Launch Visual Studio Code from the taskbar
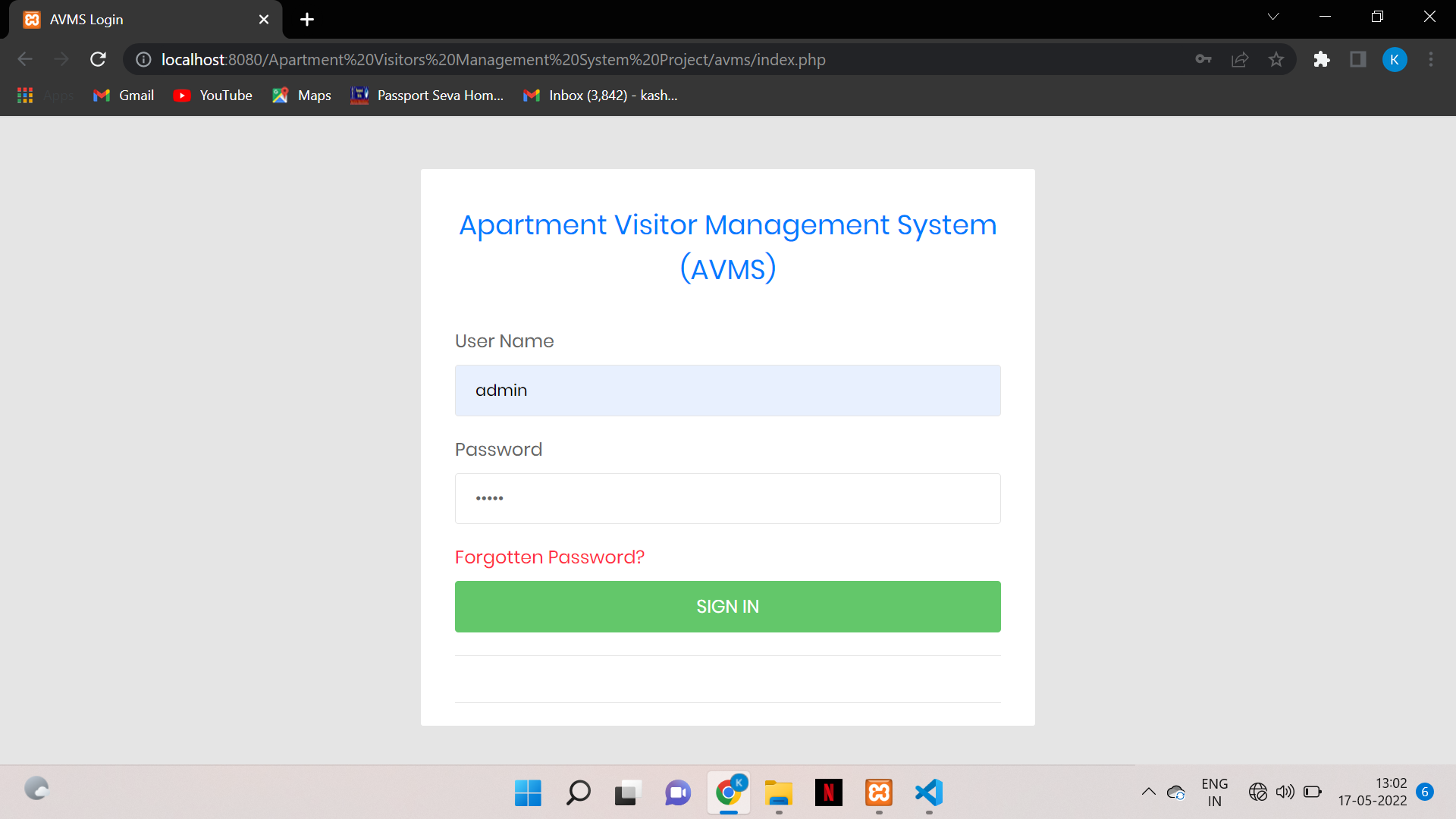Screen dimensions: 1456x819 tap(929, 792)
